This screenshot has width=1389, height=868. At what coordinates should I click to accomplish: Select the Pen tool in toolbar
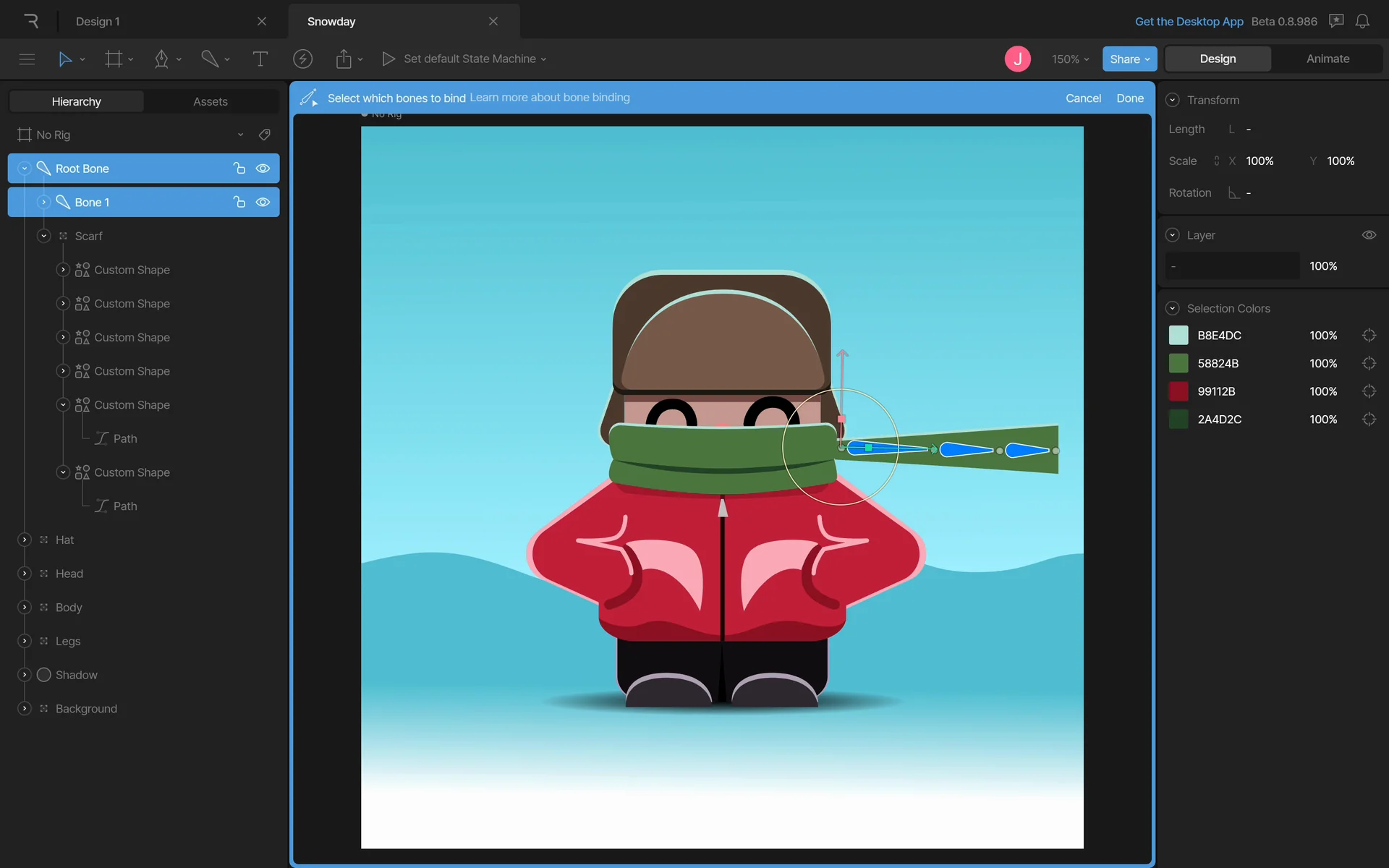point(161,59)
